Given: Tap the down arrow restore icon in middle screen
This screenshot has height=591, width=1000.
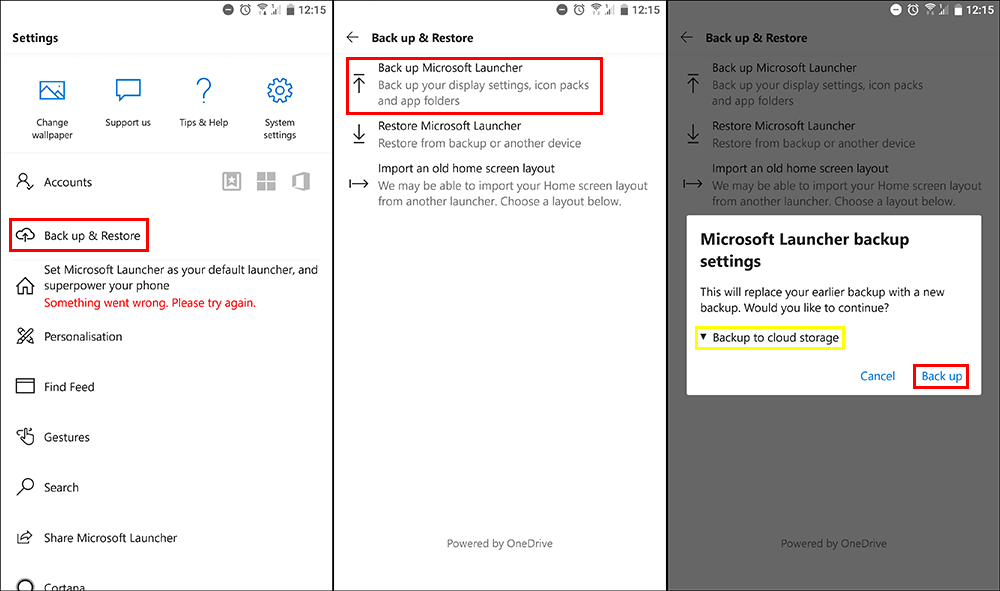Looking at the screenshot, I should click(x=359, y=134).
